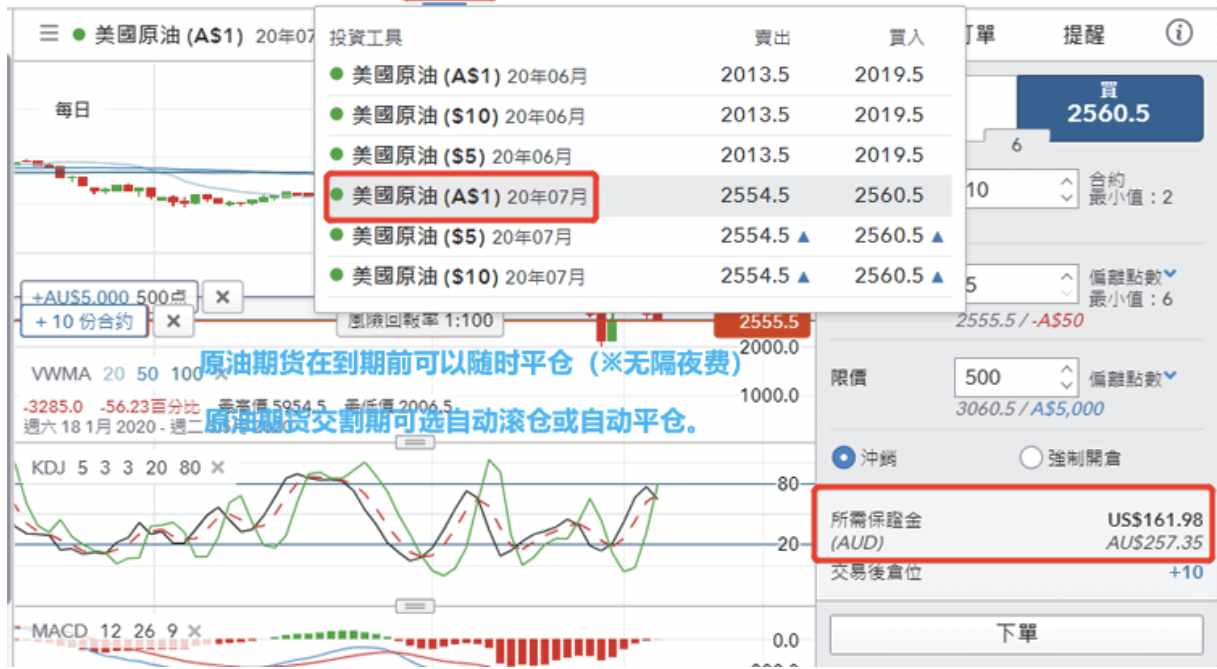Click the 限價 500 input field
This screenshot has height=669, width=1217.
pyautogui.click(x=1003, y=378)
